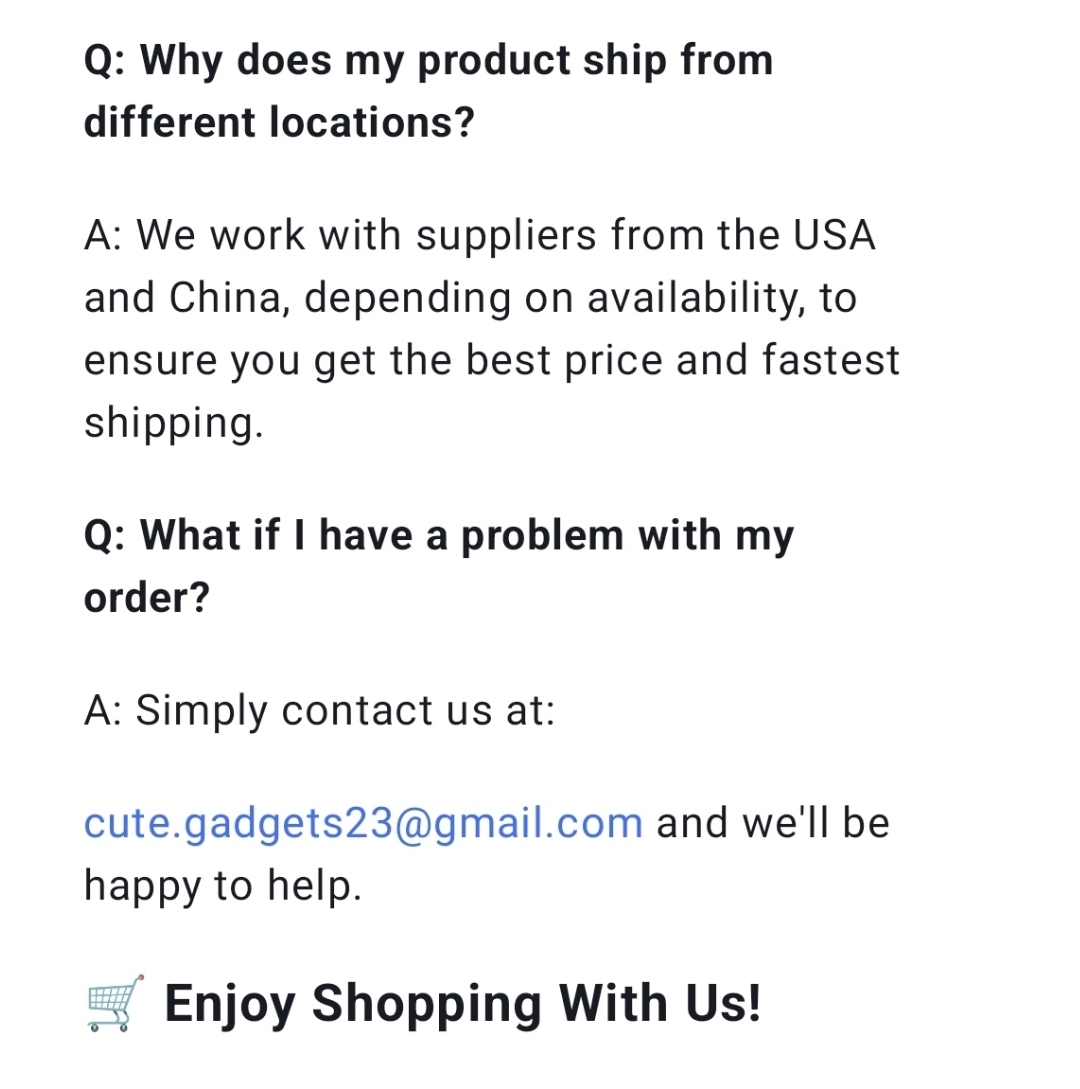The image size is (1080, 1089).
Task: Click the text 'happy to help.'
Action: 223,887
